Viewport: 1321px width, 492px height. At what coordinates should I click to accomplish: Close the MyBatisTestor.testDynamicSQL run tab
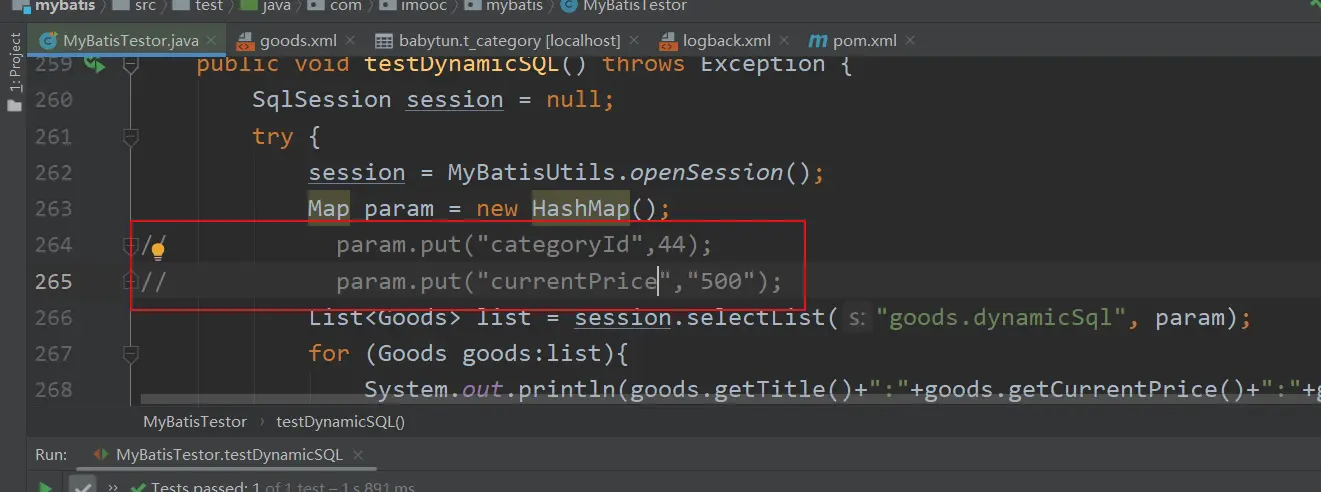[357, 455]
